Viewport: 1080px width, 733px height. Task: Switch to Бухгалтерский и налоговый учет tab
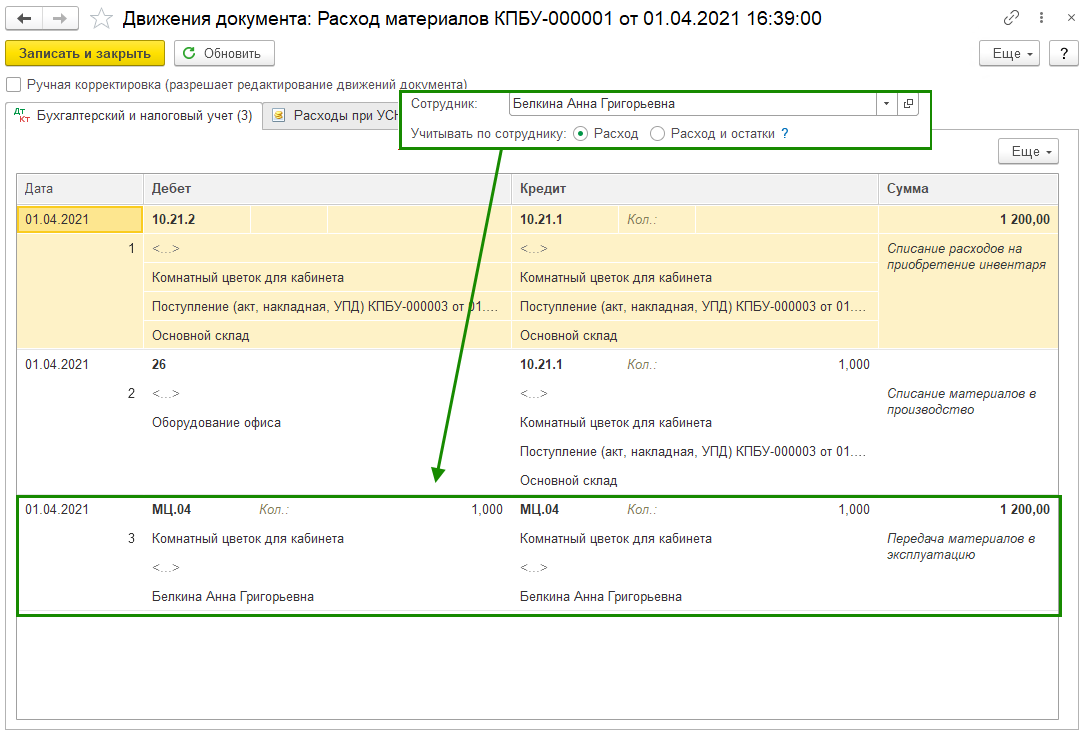pyautogui.click(x=134, y=116)
